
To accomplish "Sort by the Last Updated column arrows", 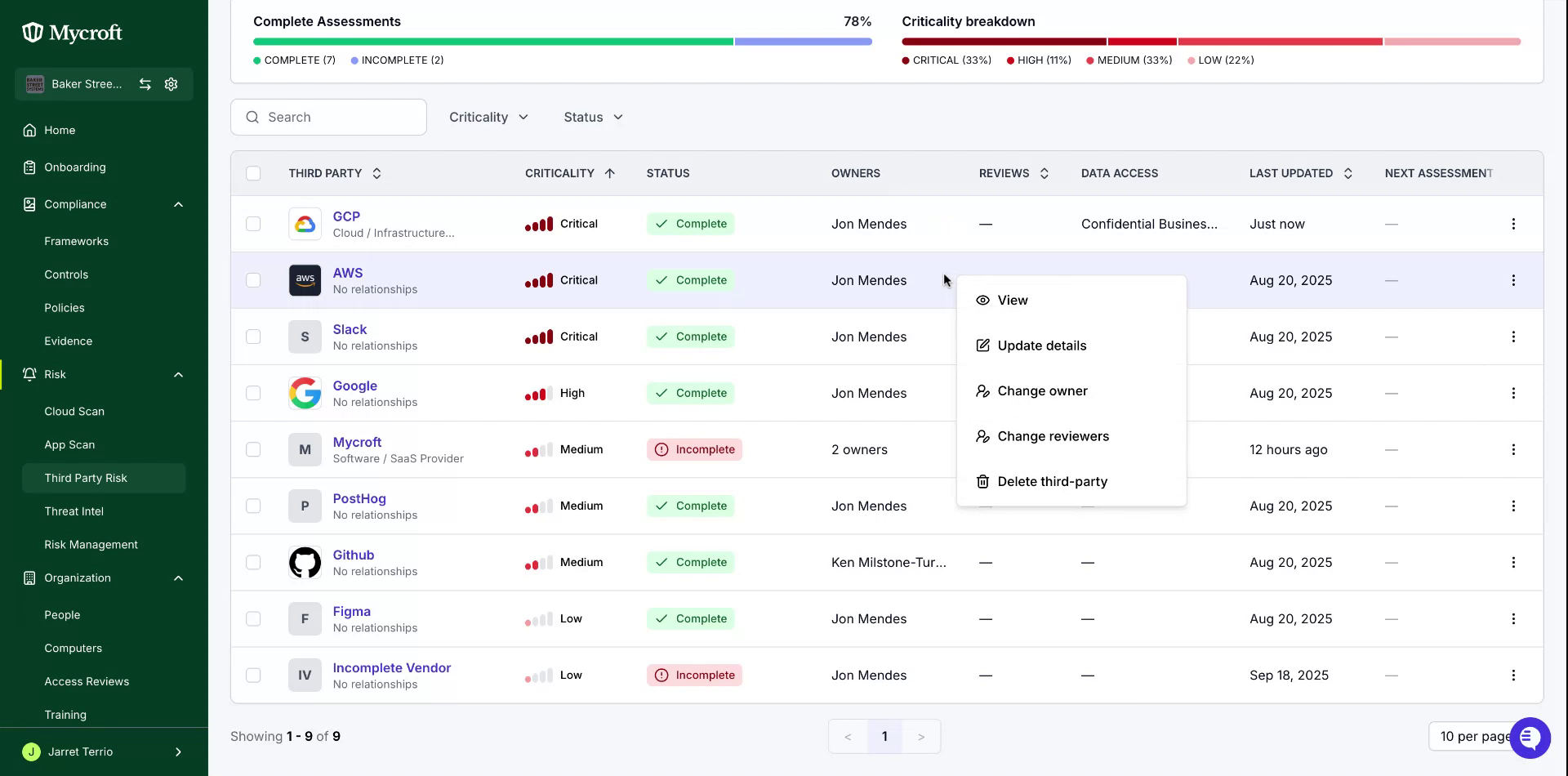I will pyautogui.click(x=1347, y=173).
